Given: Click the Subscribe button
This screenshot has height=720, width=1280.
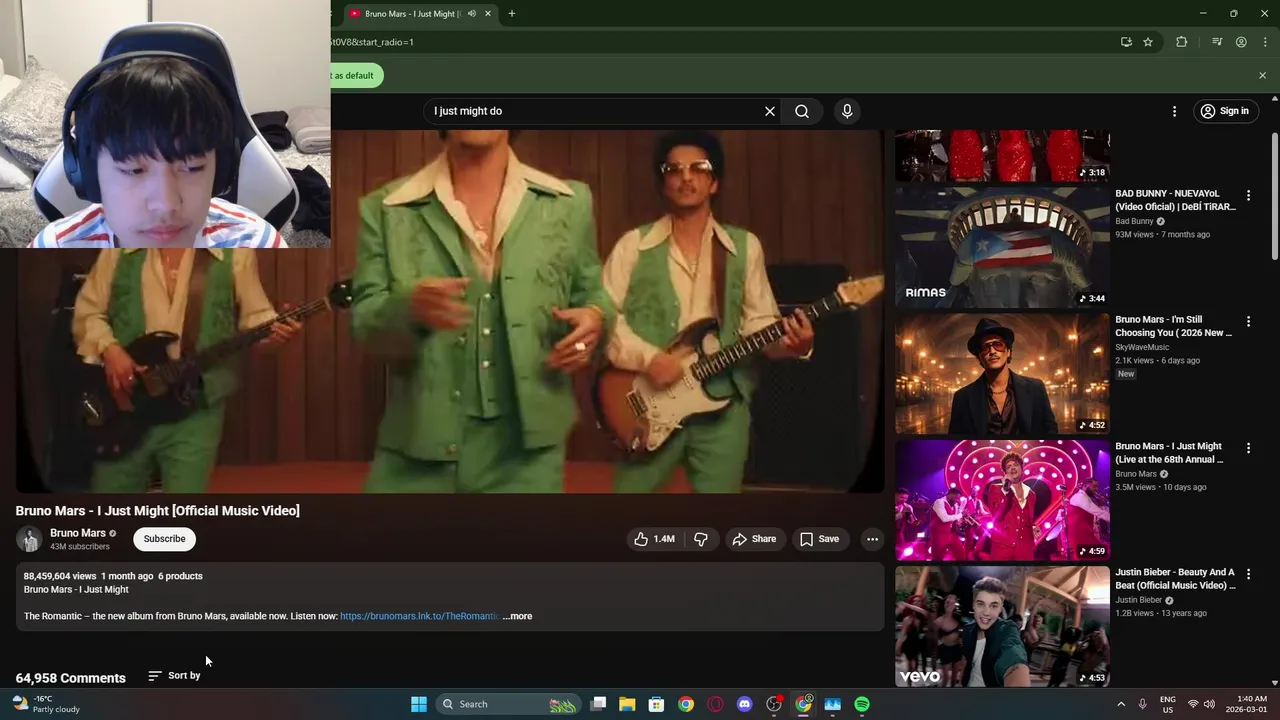Looking at the screenshot, I should click(164, 539).
